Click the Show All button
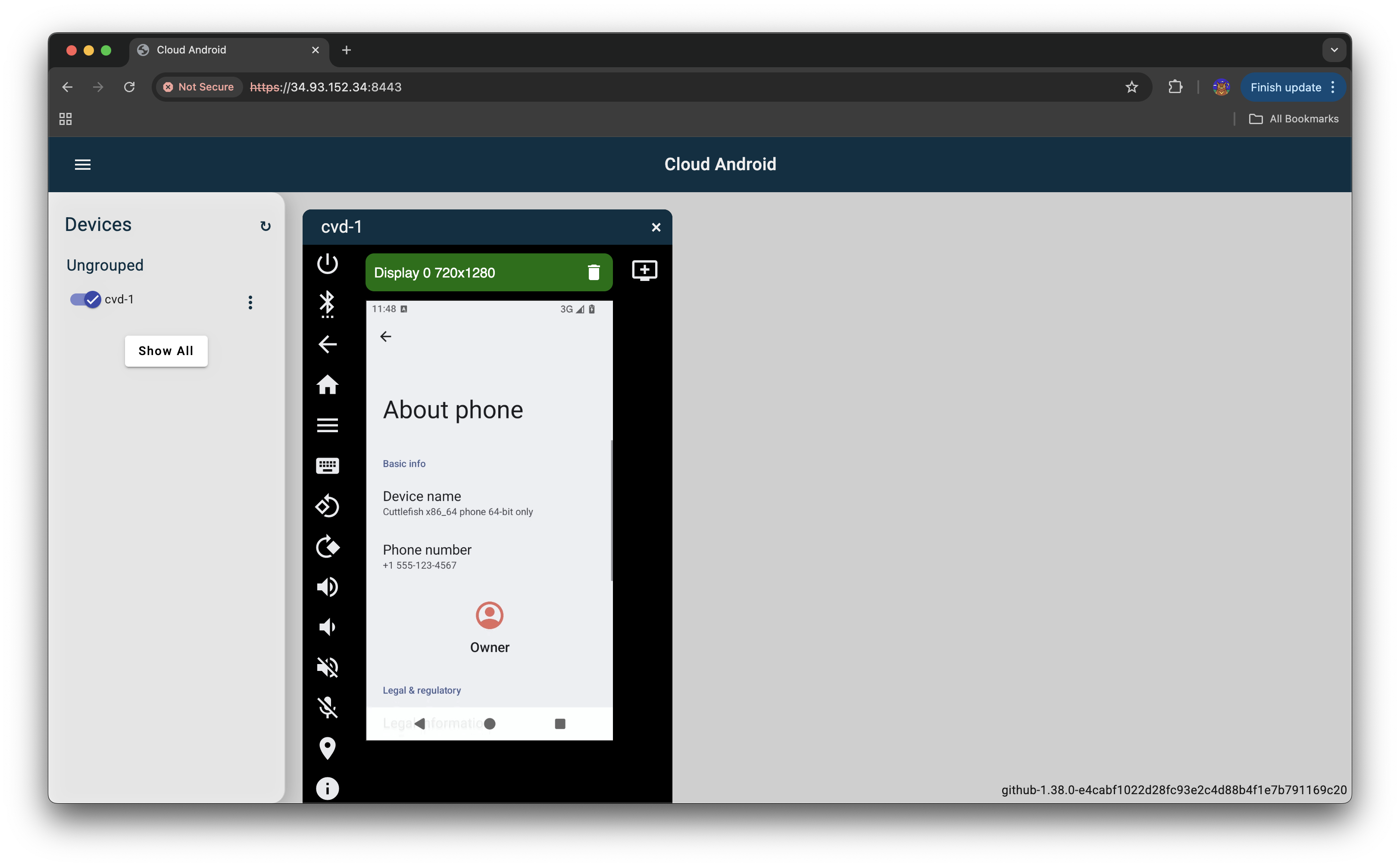The image size is (1400, 867). [166, 351]
